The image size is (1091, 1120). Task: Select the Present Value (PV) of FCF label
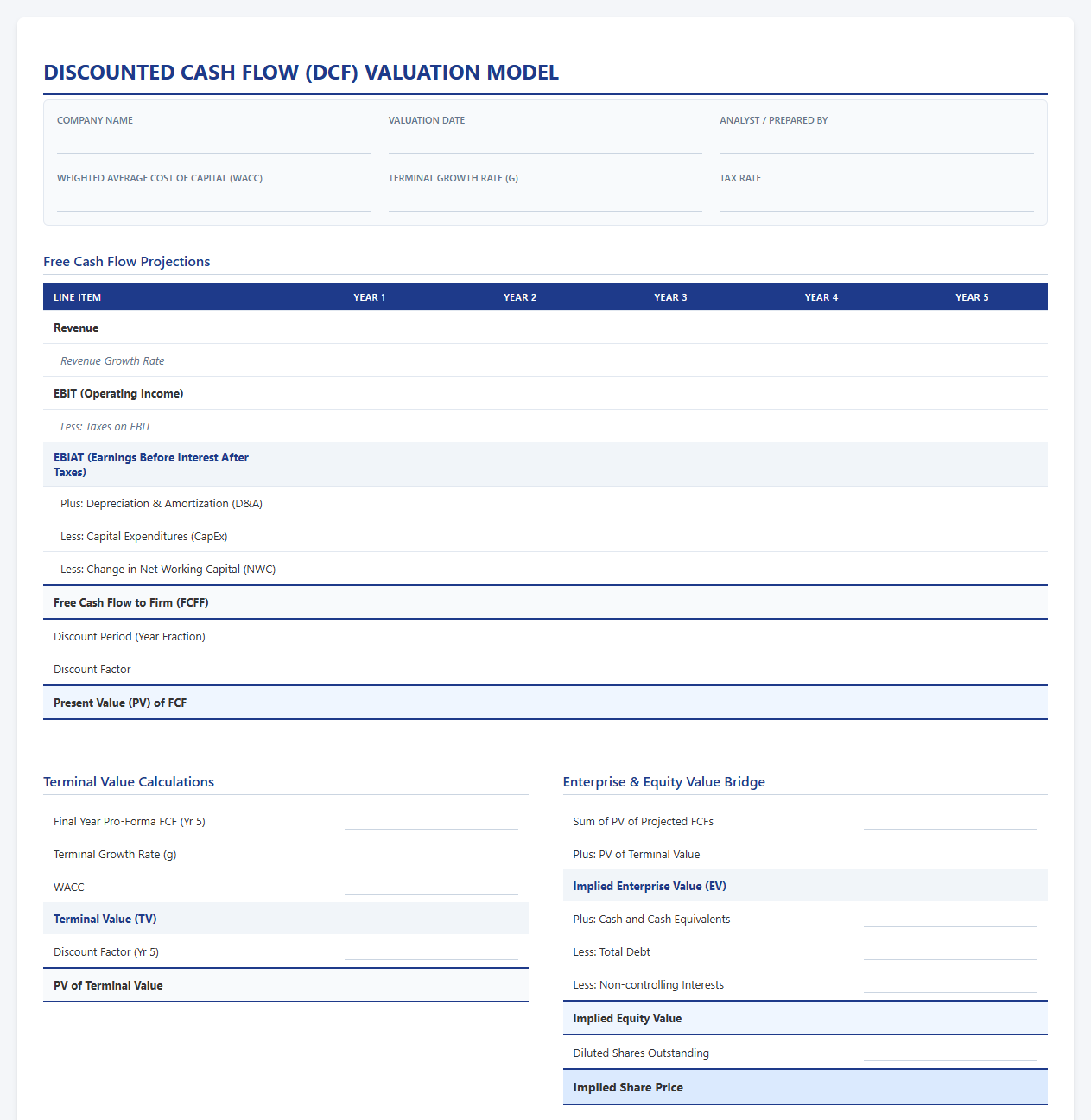point(120,703)
